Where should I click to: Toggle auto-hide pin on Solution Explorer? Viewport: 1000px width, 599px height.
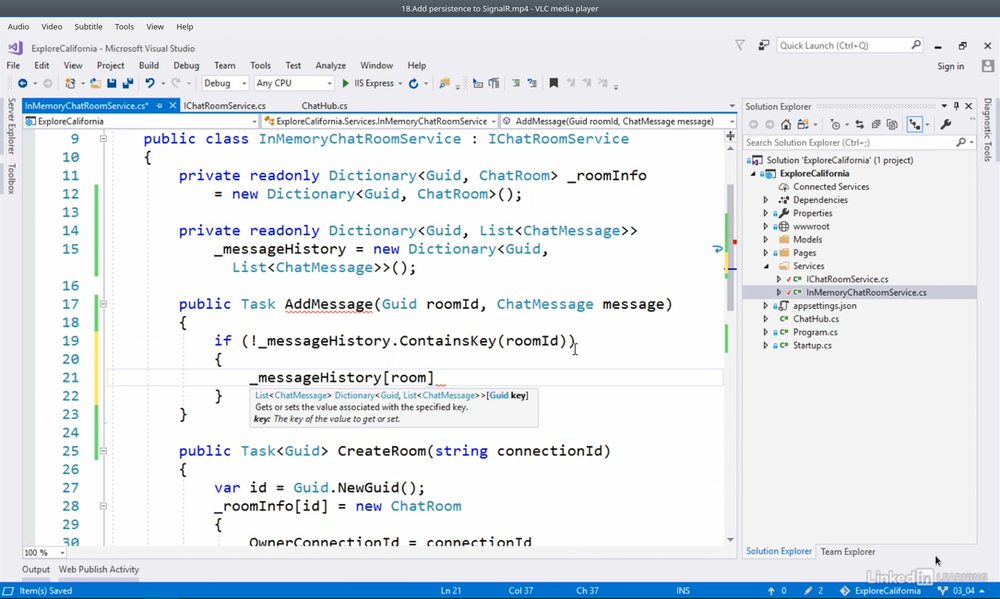[x=956, y=106]
